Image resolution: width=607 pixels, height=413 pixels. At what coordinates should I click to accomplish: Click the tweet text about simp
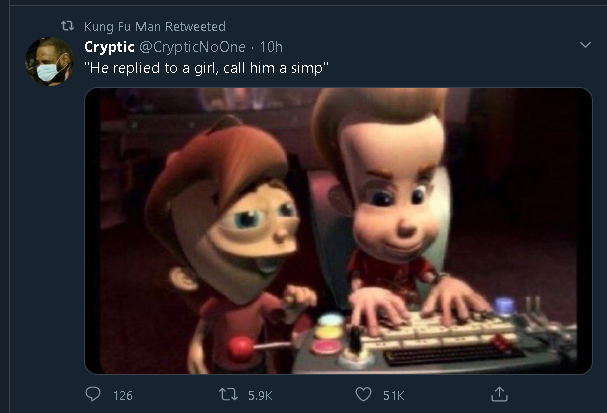click(206, 68)
